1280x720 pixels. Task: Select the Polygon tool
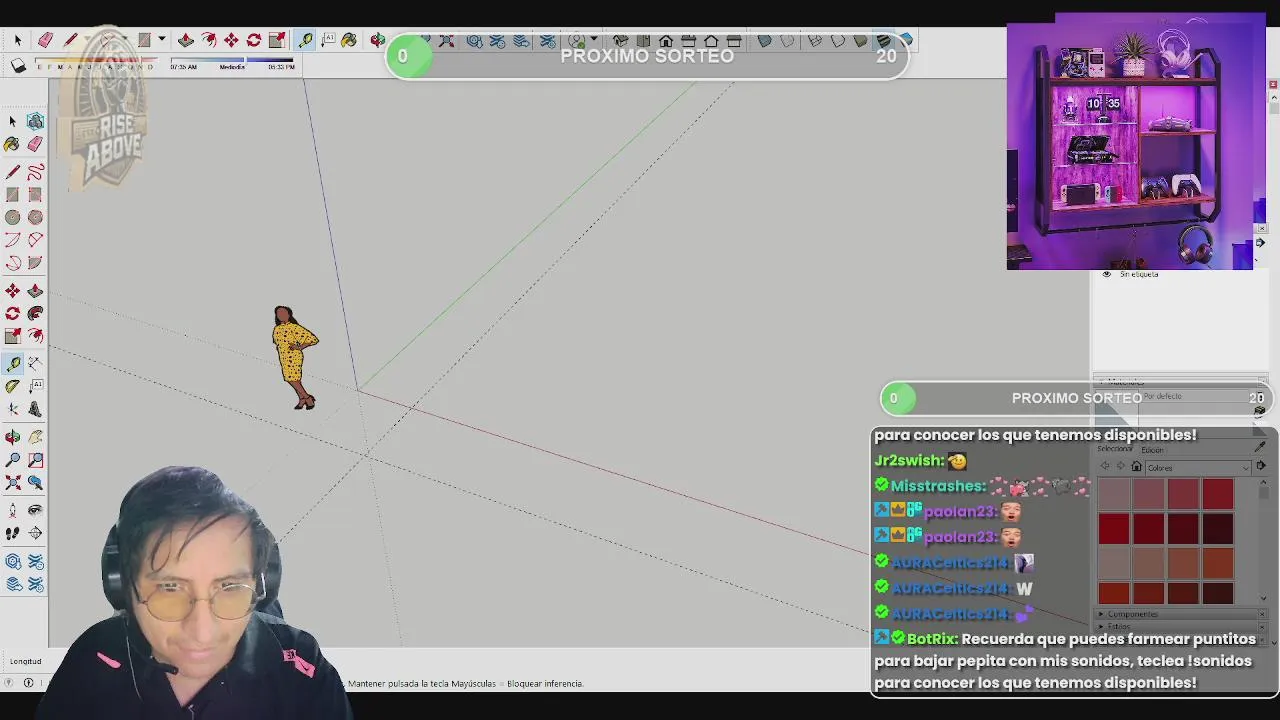35,217
